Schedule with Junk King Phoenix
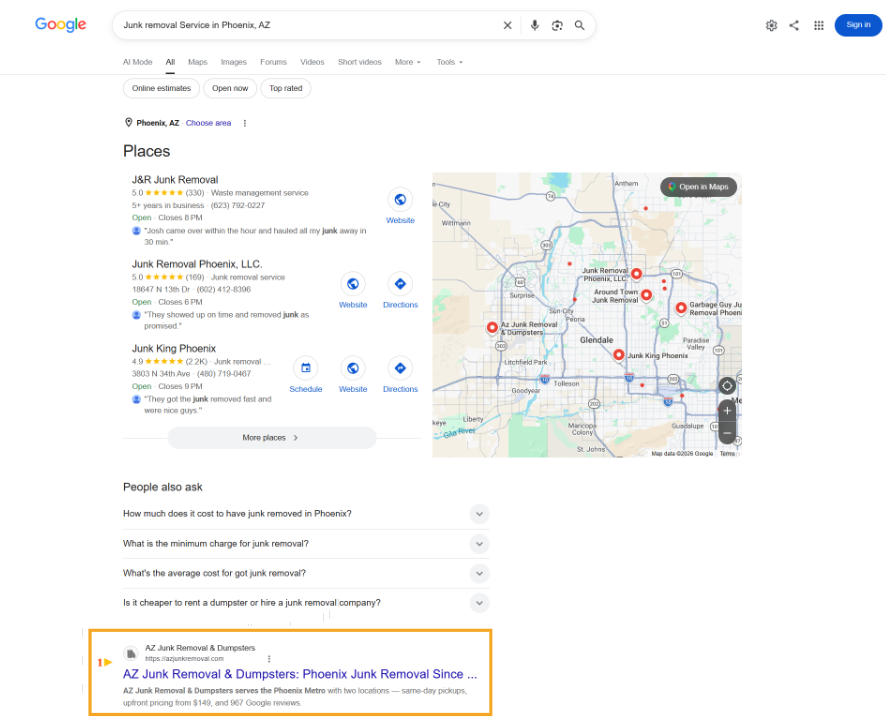Image resolution: width=886 pixels, height=723 pixels. pos(306,368)
